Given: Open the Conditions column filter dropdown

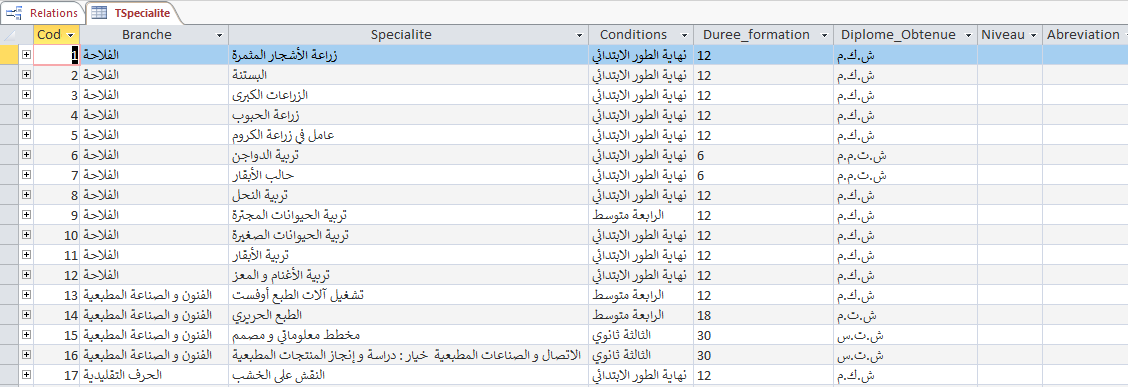Looking at the screenshot, I should (684, 35).
